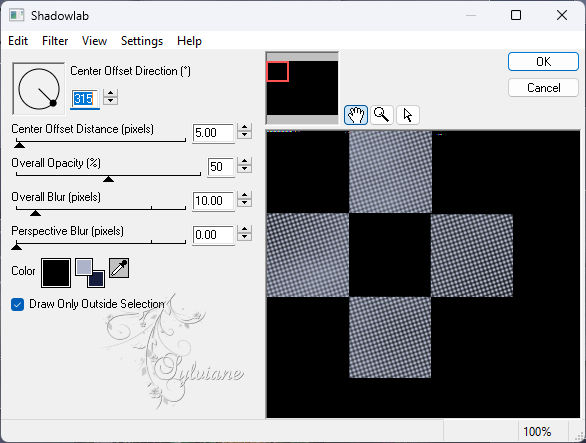Viewport: 586px width, 443px height.
Task: Select the Zoom magnifier tool
Action: coord(382,115)
